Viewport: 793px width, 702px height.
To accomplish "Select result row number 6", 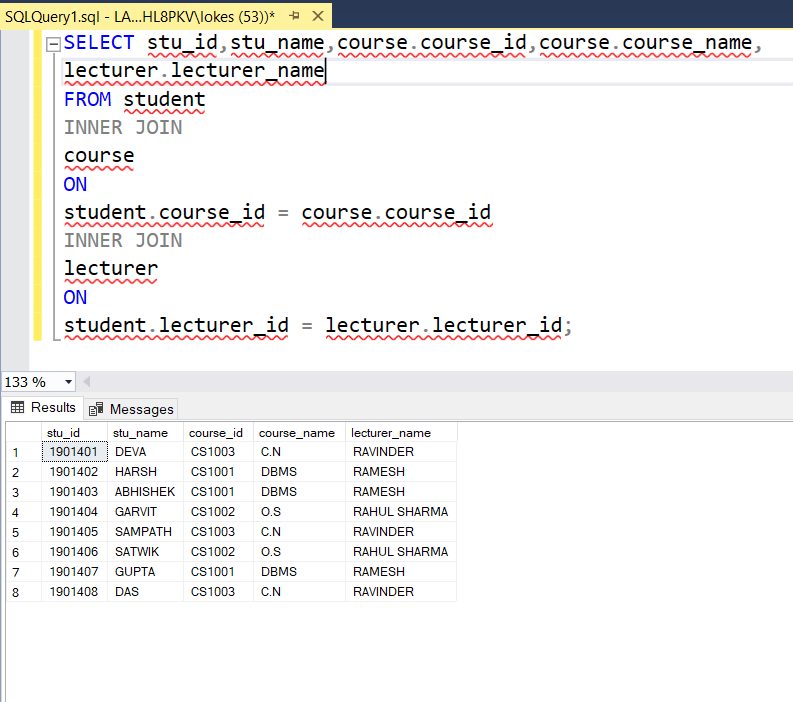I will pos(24,552).
